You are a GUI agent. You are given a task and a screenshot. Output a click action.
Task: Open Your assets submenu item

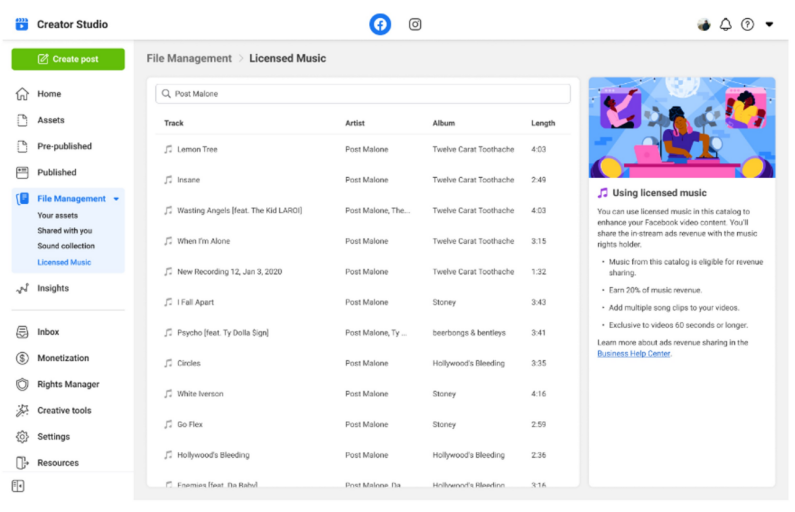[57, 215]
